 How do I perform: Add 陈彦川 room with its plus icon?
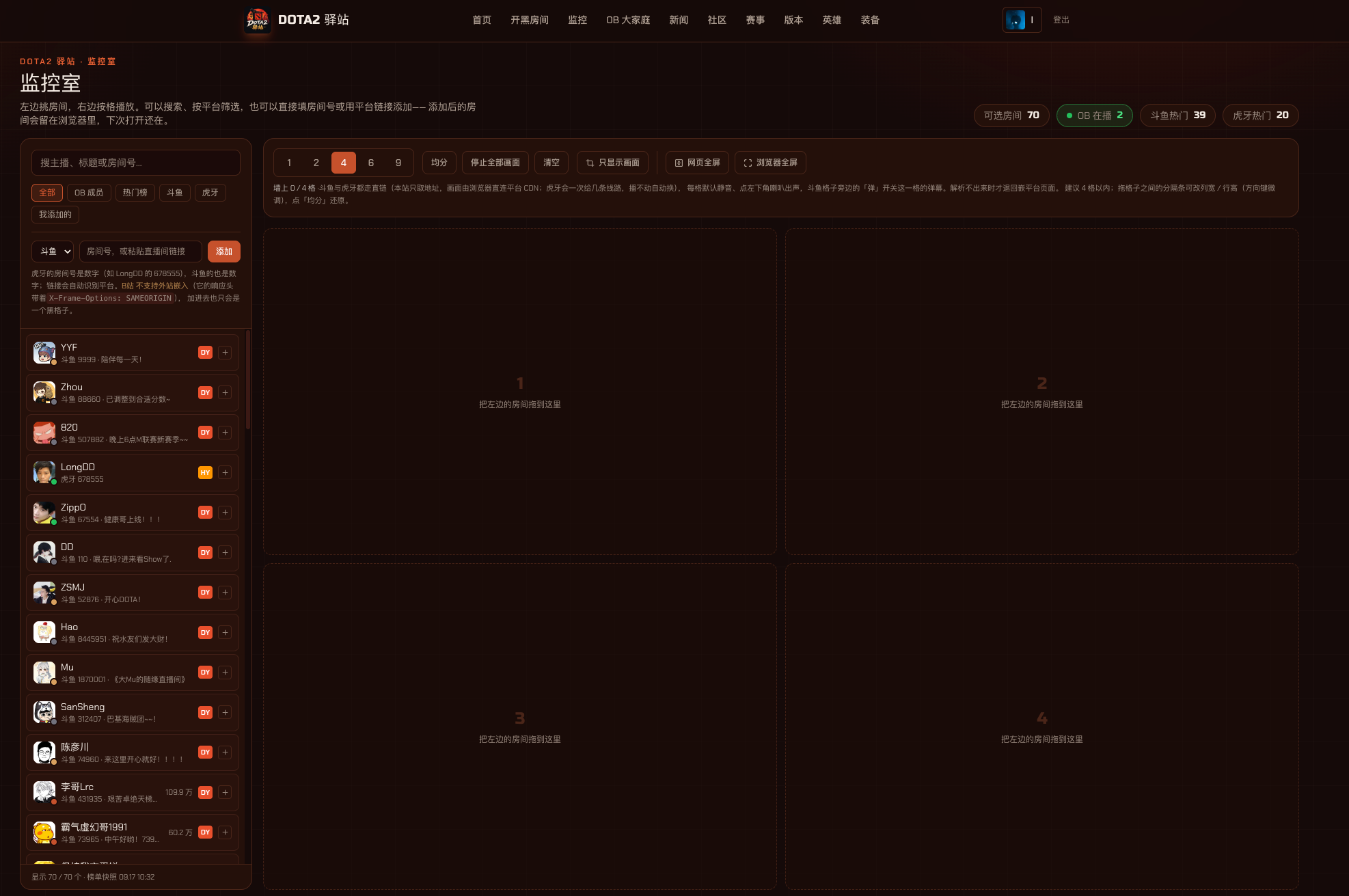pos(225,752)
